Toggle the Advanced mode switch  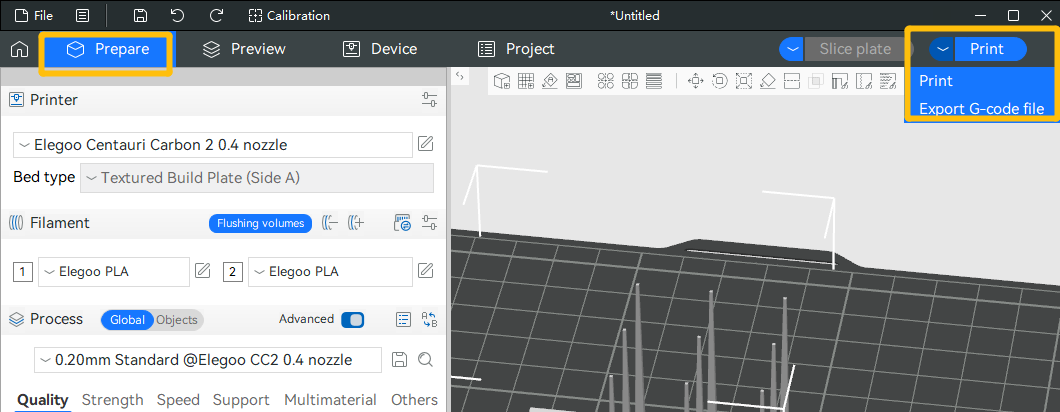(352, 320)
